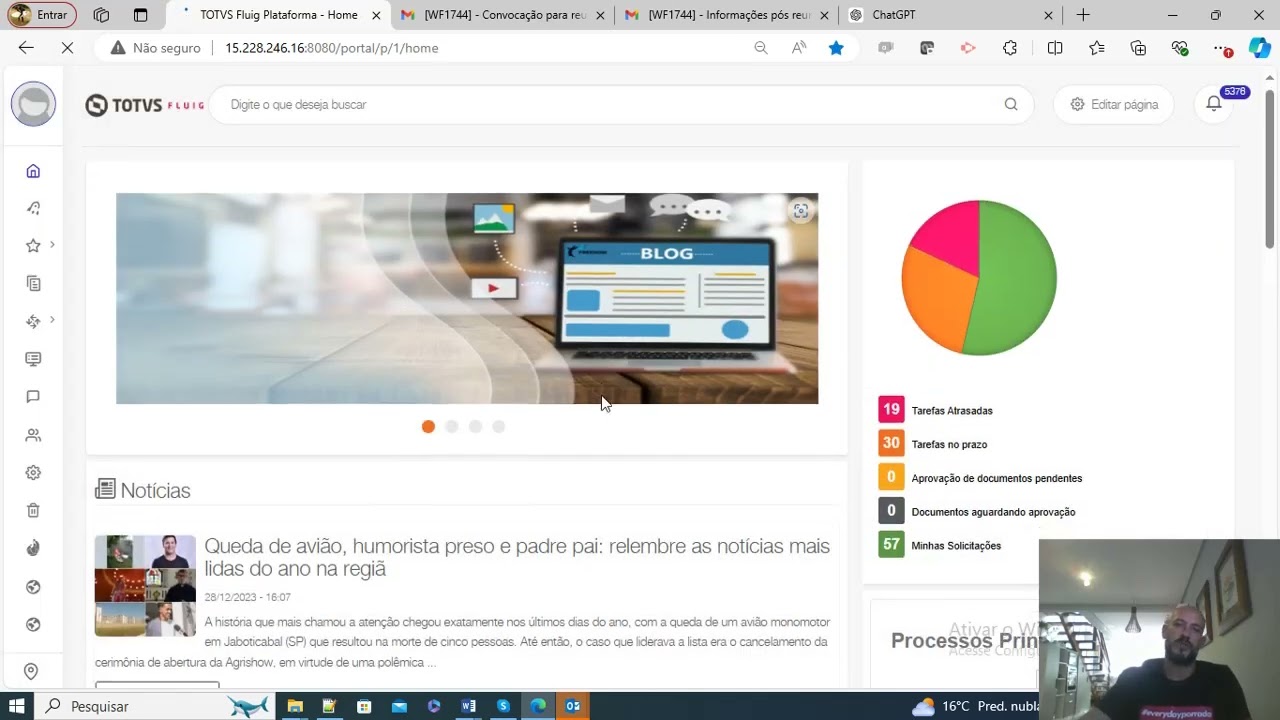The height and width of the screenshot is (720, 1280).
Task: Go back with browser back arrow
Action: pyautogui.click(x=26, y=48)
